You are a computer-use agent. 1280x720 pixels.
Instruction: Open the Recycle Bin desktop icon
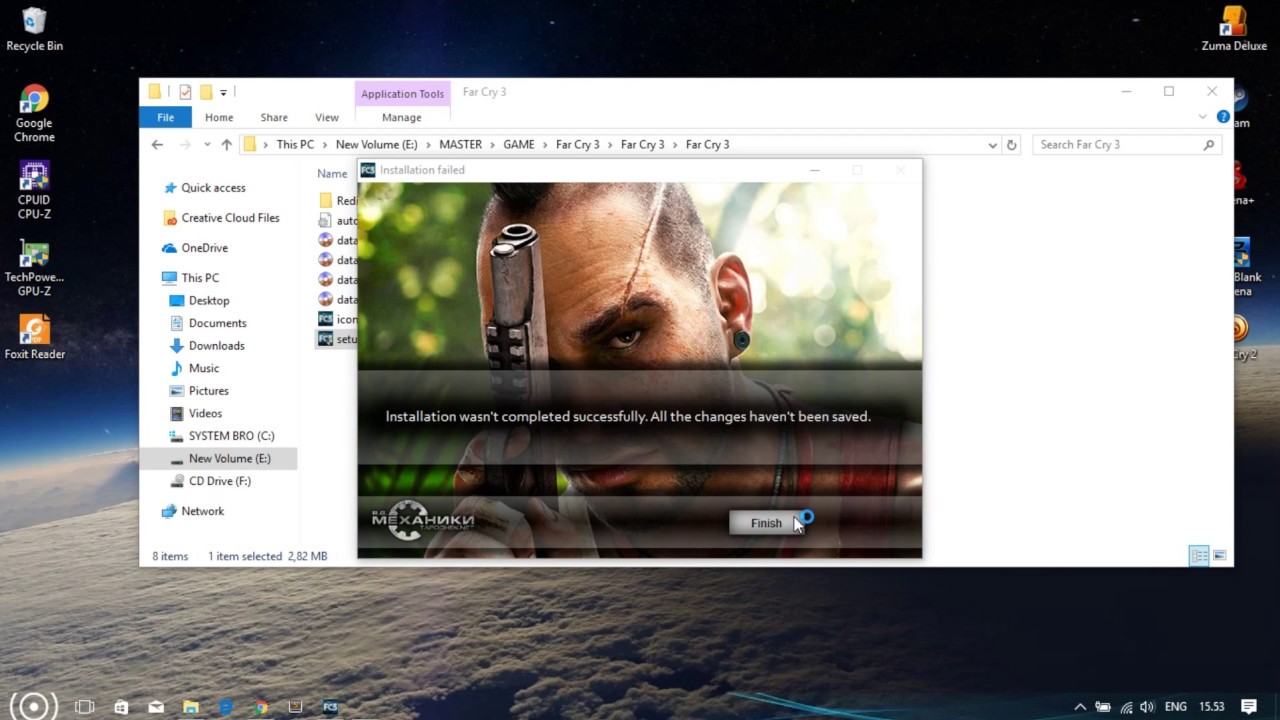[x=34, y=30]
